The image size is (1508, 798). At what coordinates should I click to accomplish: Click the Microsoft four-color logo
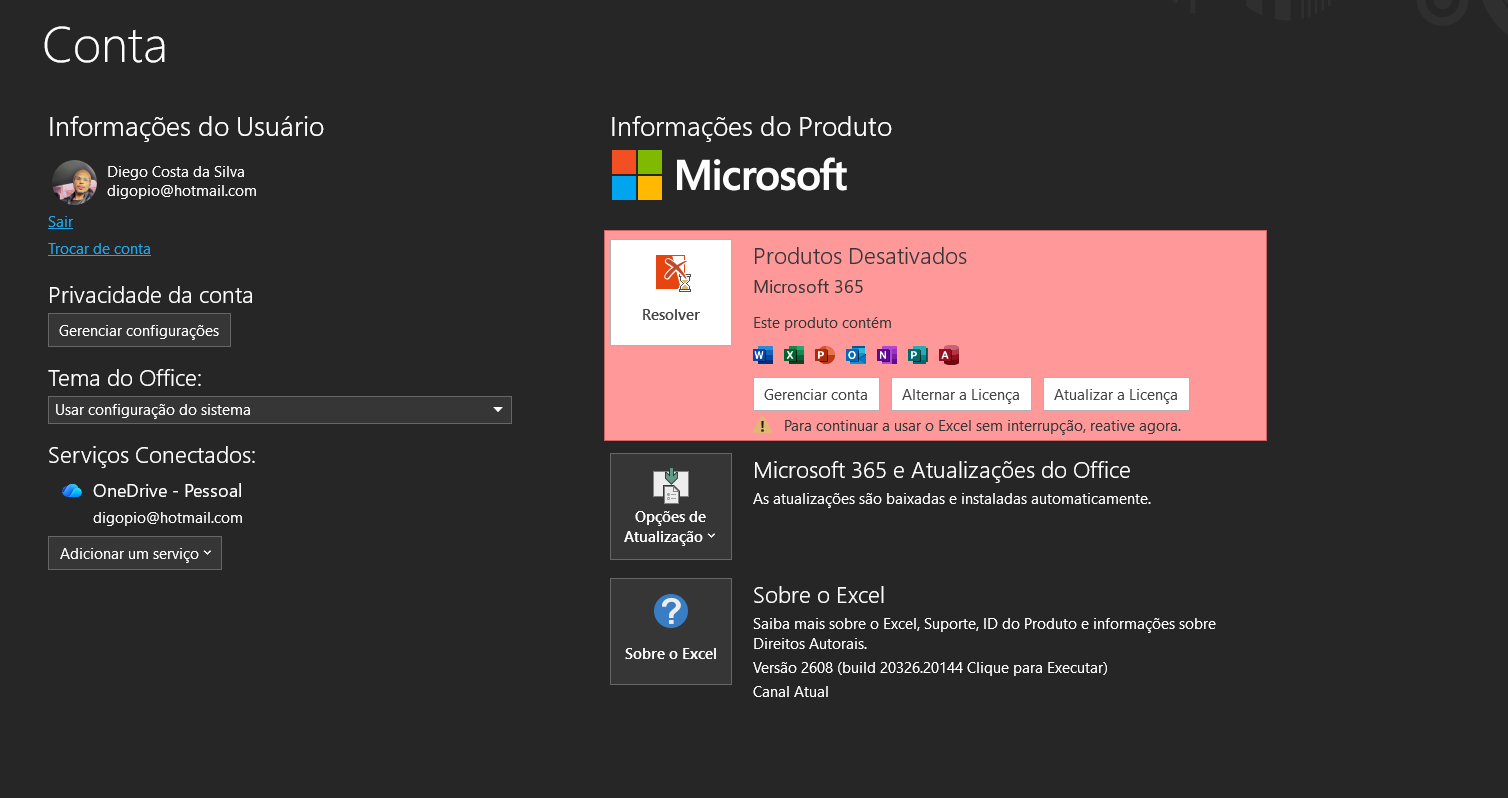[x=637, y=175]
